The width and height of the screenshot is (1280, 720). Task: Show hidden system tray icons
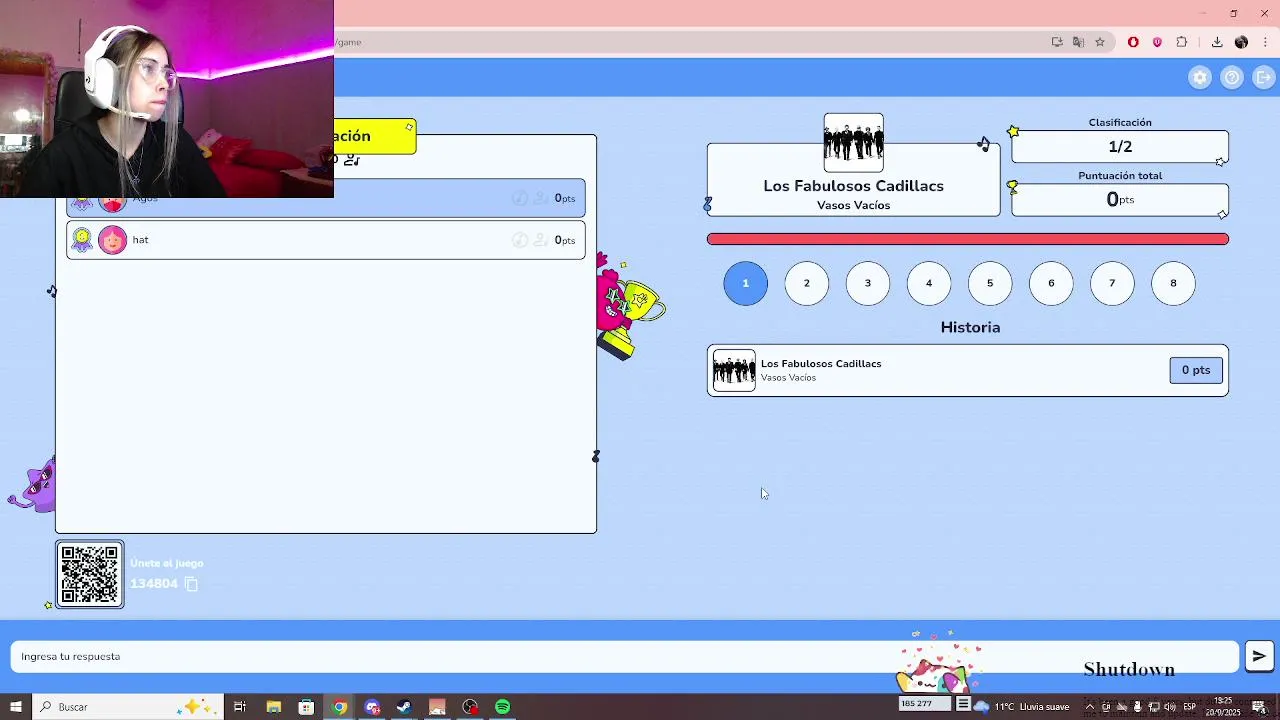(x=1090, y=707)
